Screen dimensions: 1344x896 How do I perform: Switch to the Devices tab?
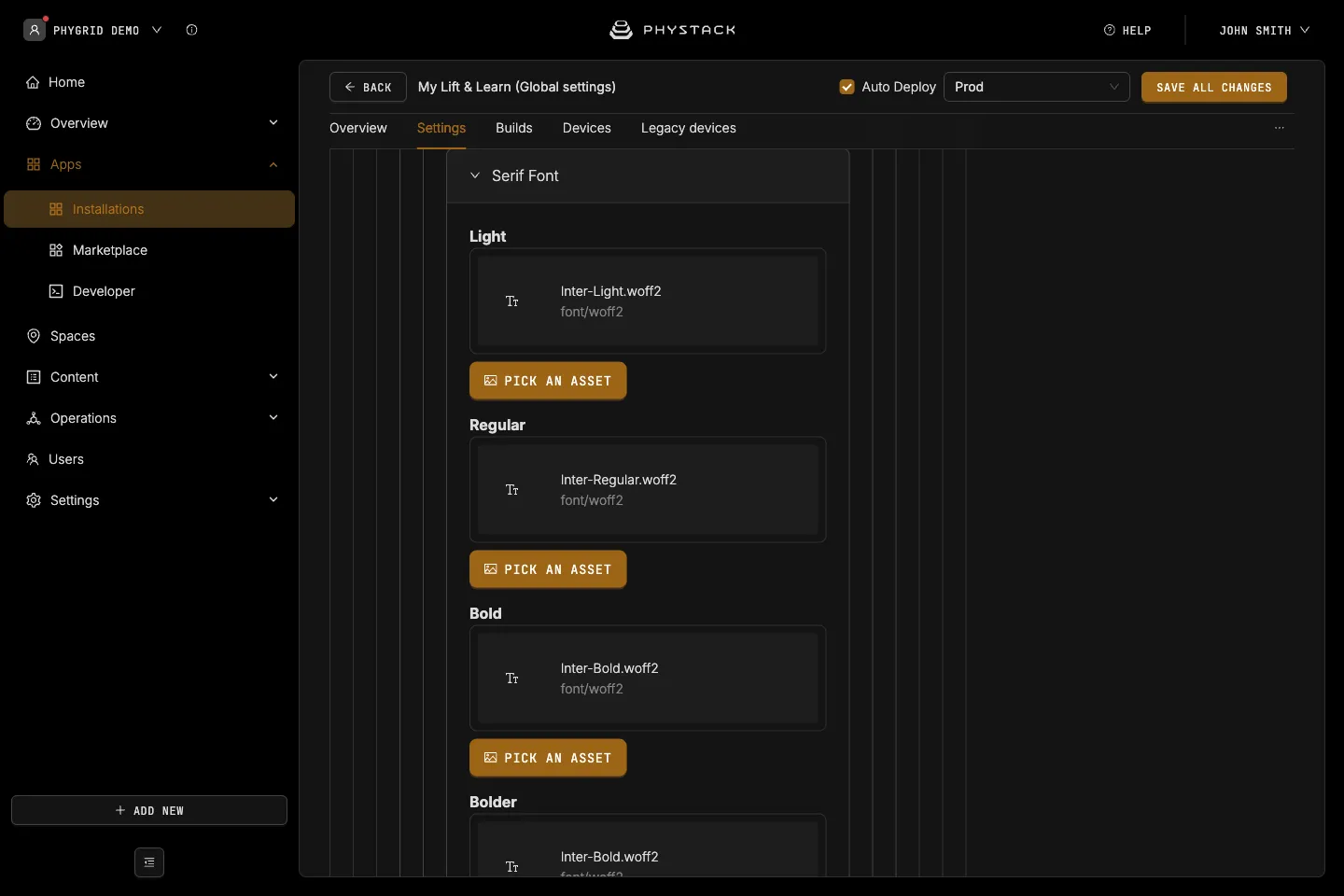587,128
